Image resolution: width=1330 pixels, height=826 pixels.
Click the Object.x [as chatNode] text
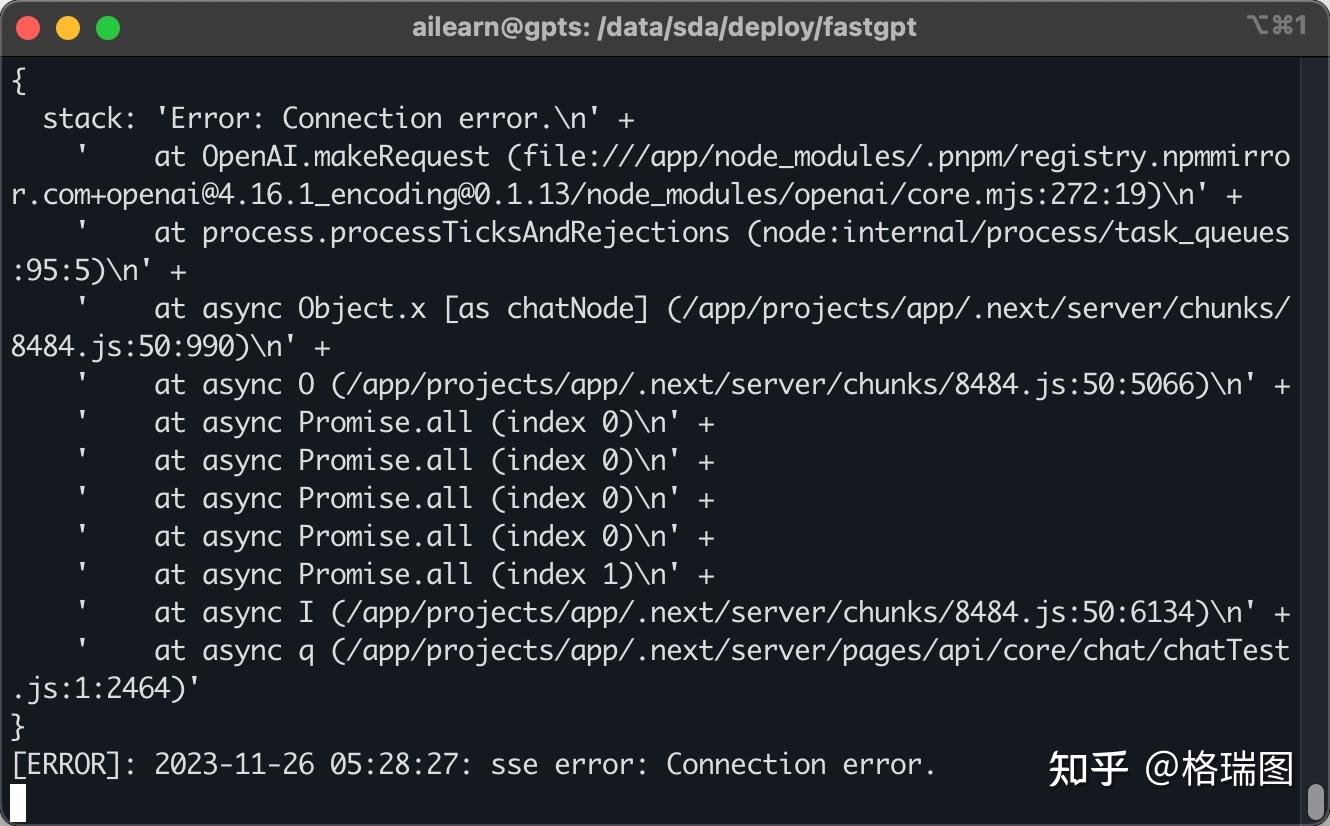pos(474,309)
